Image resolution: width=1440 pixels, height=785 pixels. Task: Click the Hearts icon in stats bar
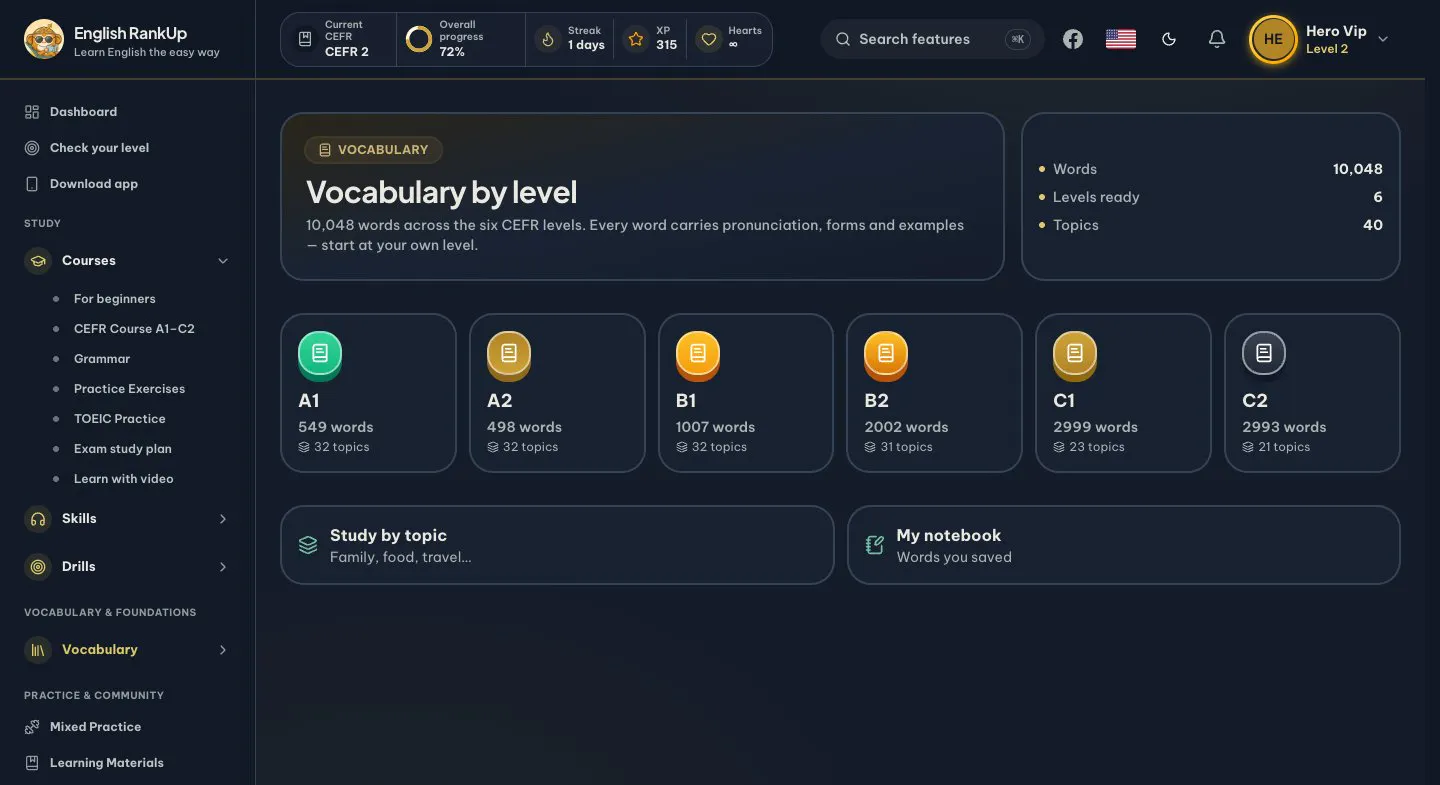[709, 40]
